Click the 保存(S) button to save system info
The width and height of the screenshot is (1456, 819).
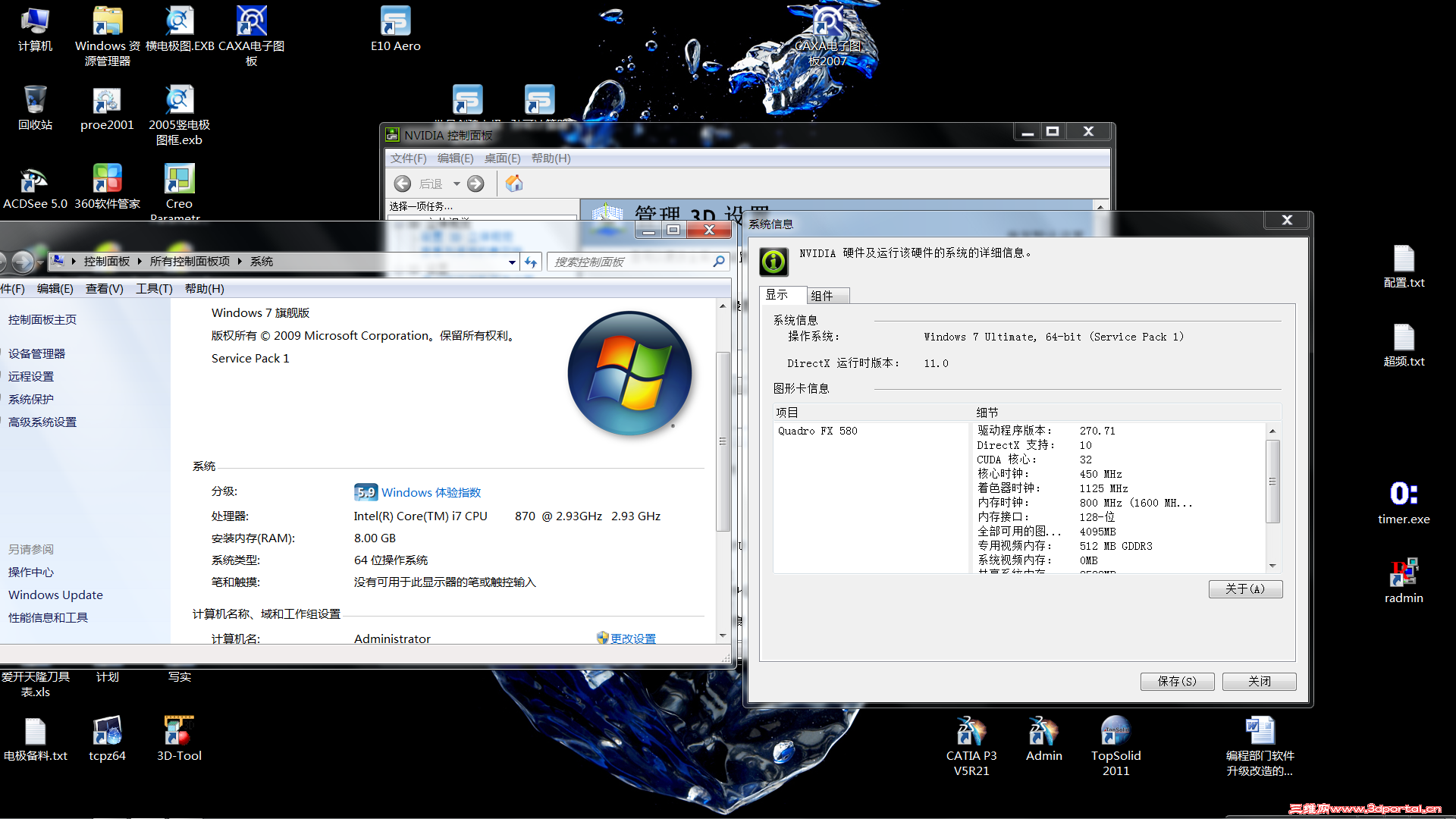tap(1176, 681)
